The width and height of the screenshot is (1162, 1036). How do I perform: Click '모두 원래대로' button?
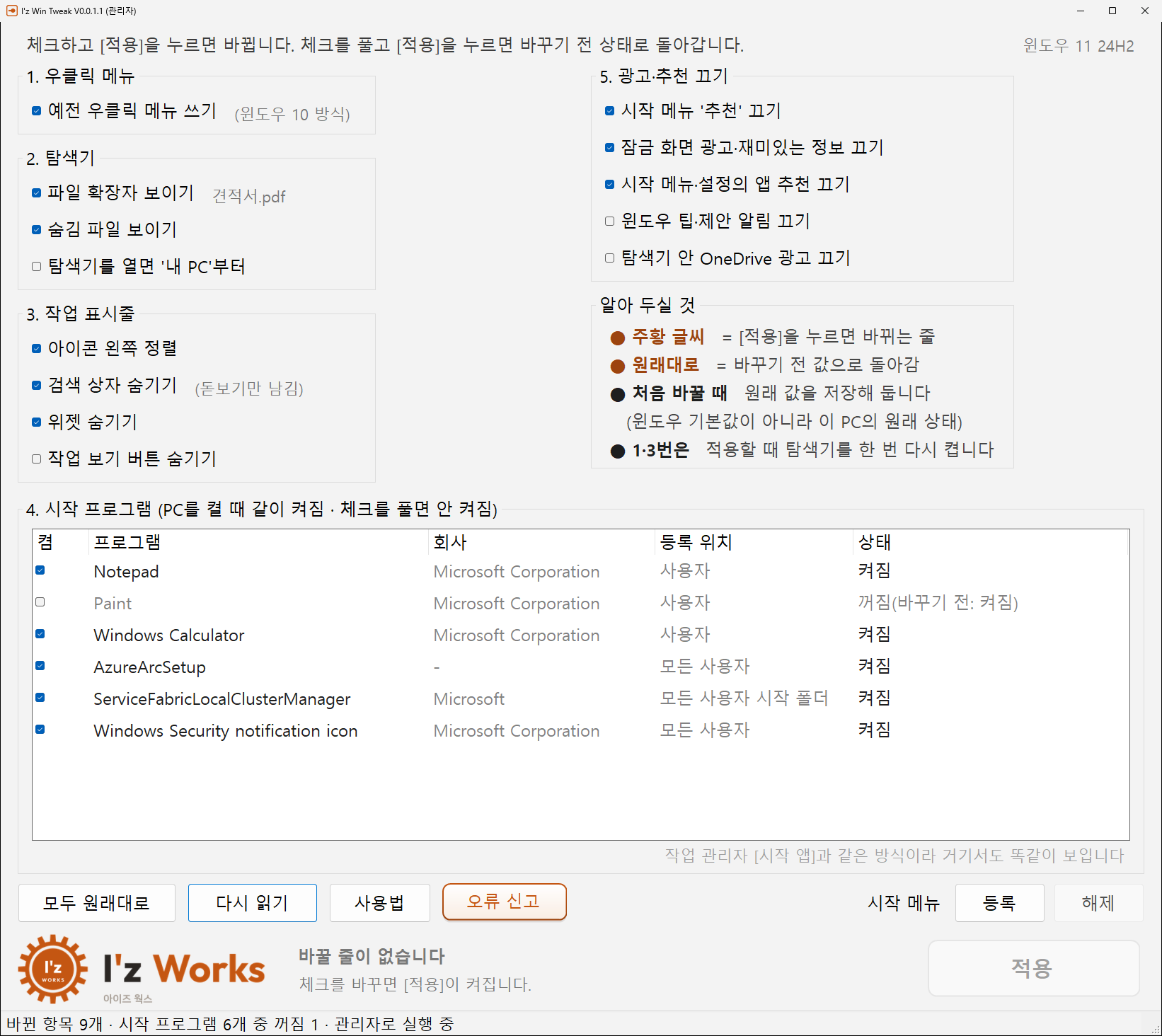tap(97, 903)
